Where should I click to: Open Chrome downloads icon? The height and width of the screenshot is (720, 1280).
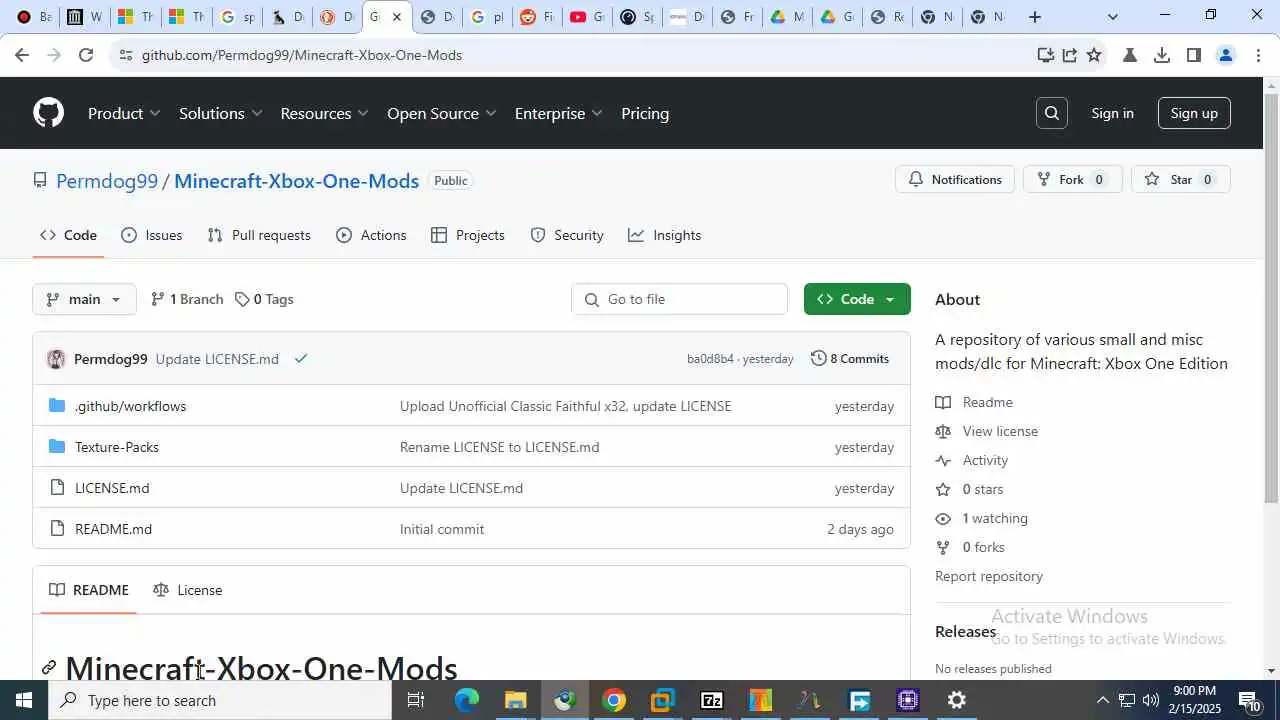(x=1161, y=55)
